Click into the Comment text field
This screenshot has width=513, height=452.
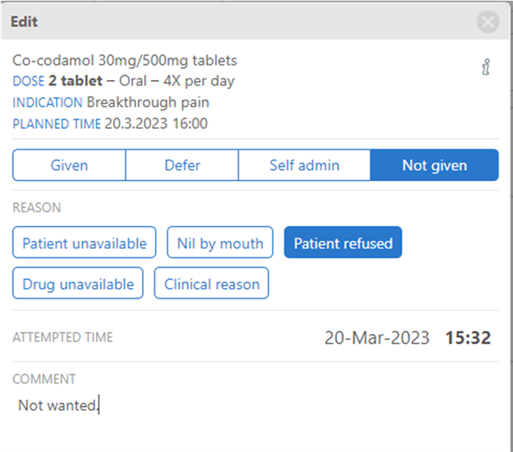click(255, 406)
